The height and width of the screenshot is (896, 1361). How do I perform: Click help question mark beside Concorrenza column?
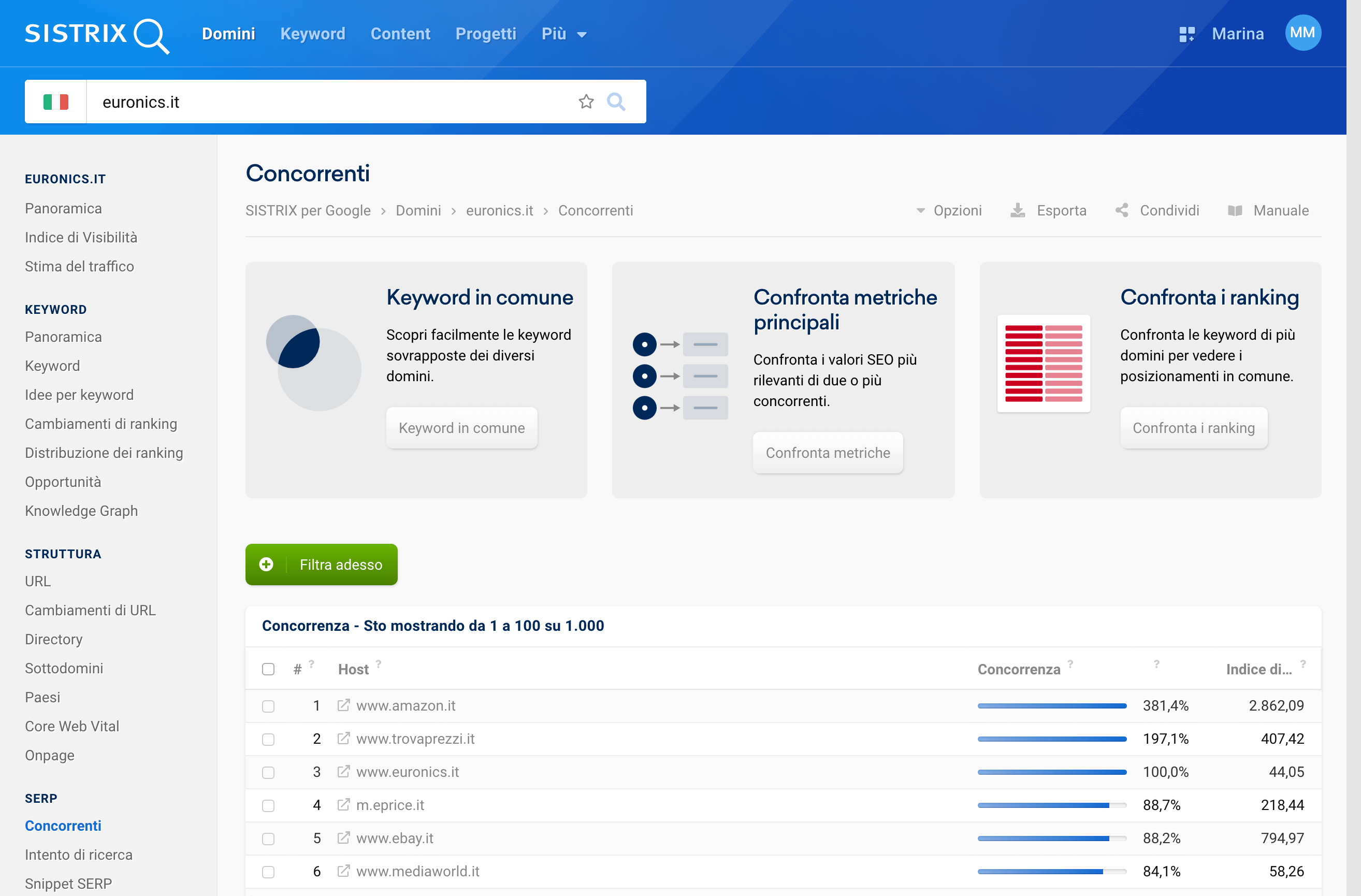1070,664
